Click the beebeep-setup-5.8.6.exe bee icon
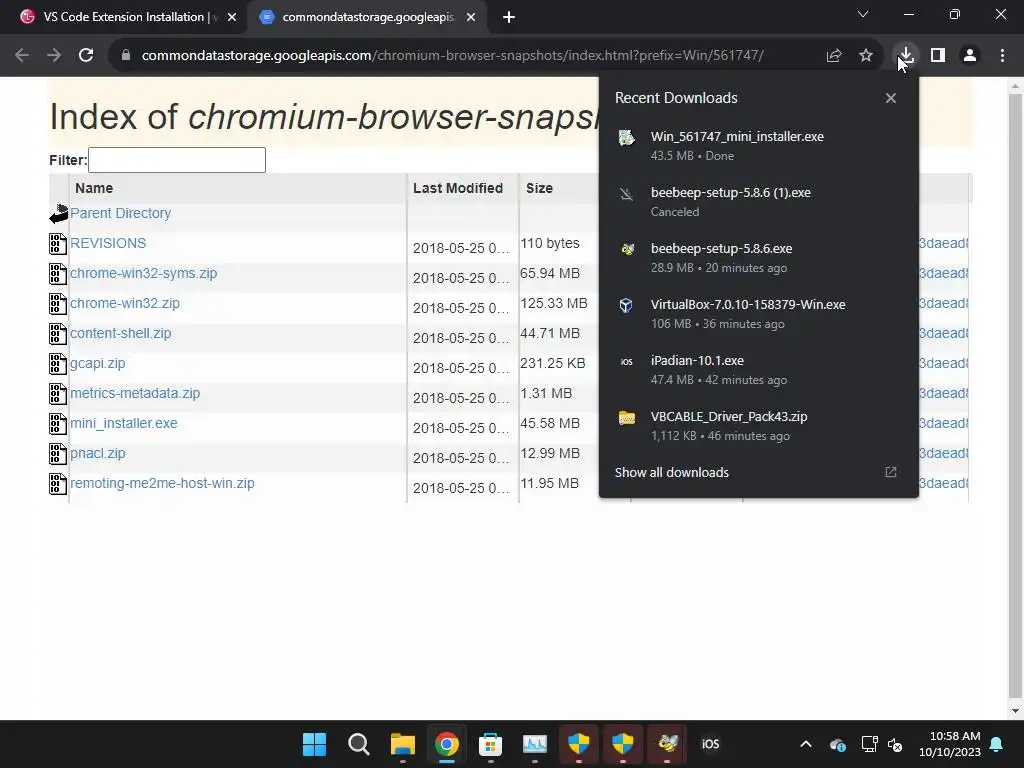This screenshot has height=768, width=1024. click(x=627, y=249)
